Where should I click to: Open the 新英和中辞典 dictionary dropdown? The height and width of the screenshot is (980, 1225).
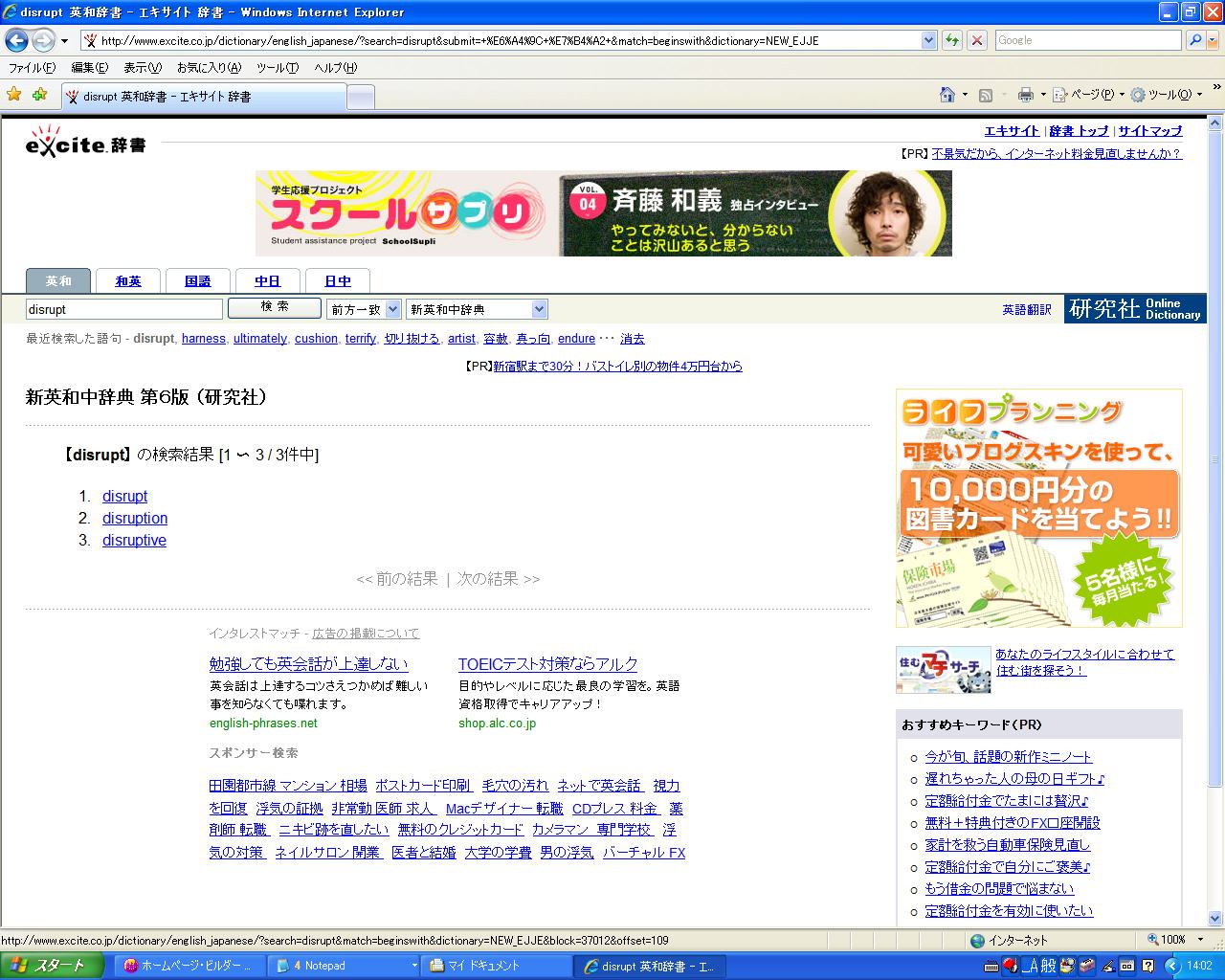(x=539, y=309)
